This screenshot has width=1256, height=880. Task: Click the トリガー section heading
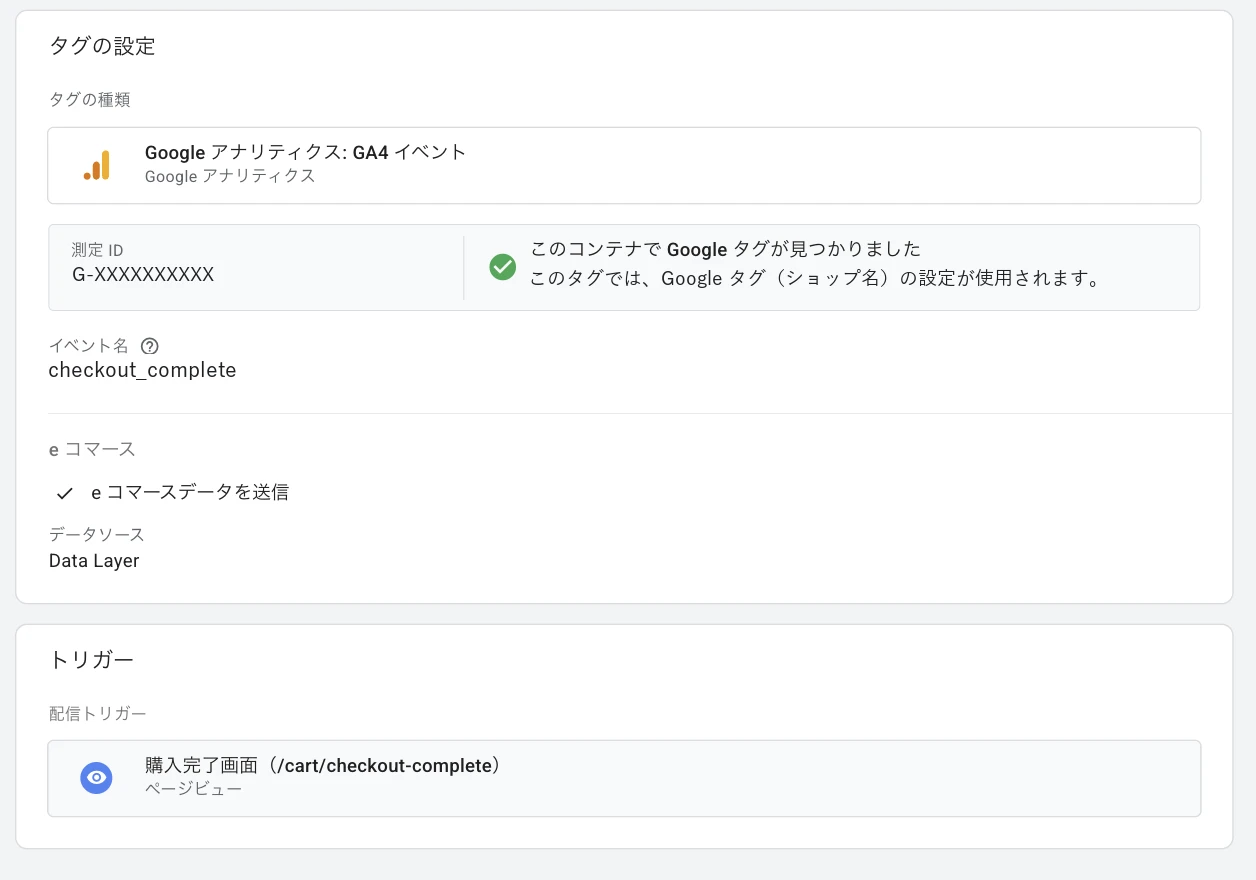91,660
